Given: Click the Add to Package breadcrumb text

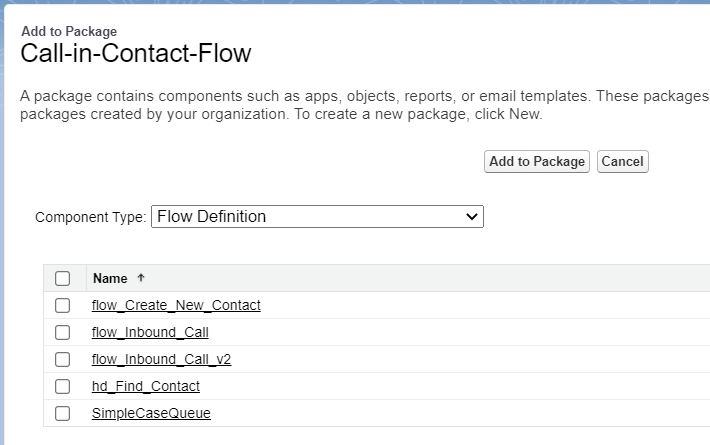Looking at the screenshot, I should pyautogui.click(x=69, y=31).
